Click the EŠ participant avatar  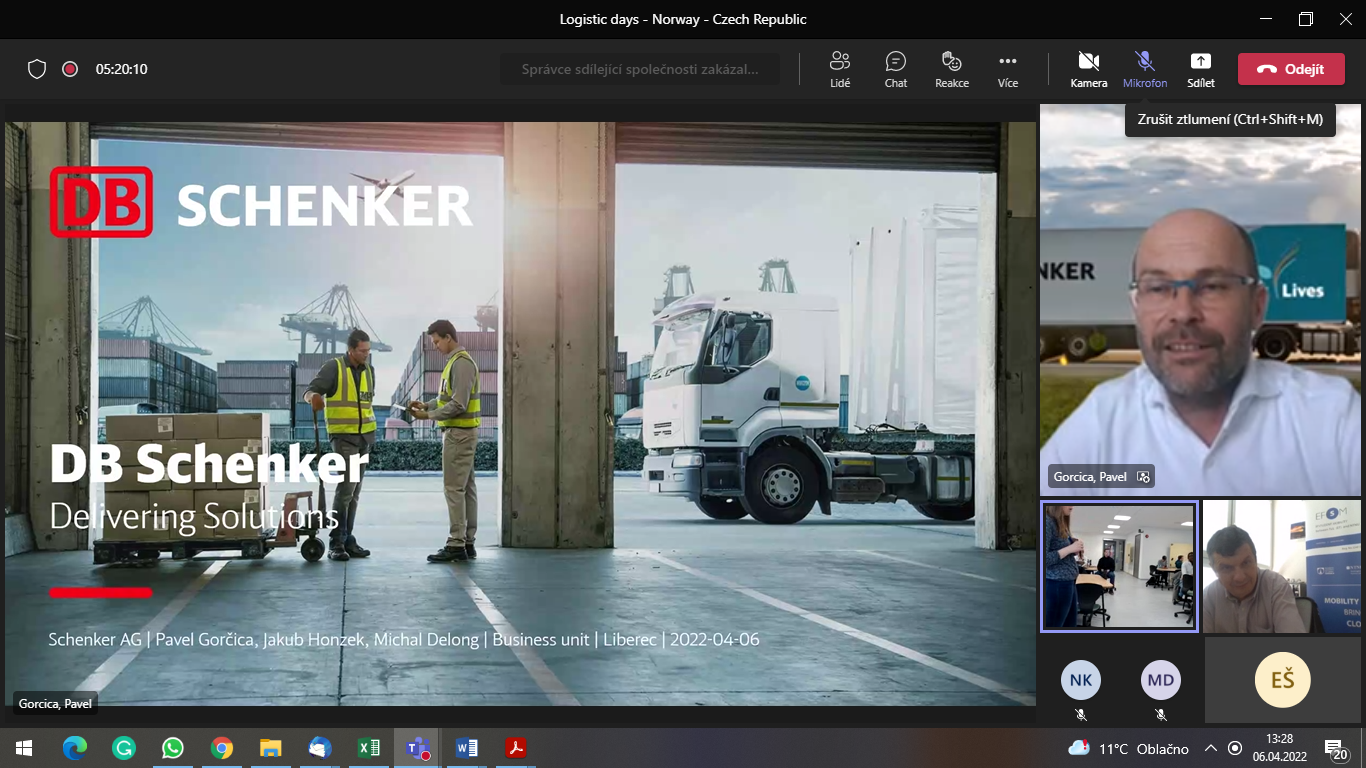[1283, 680]
